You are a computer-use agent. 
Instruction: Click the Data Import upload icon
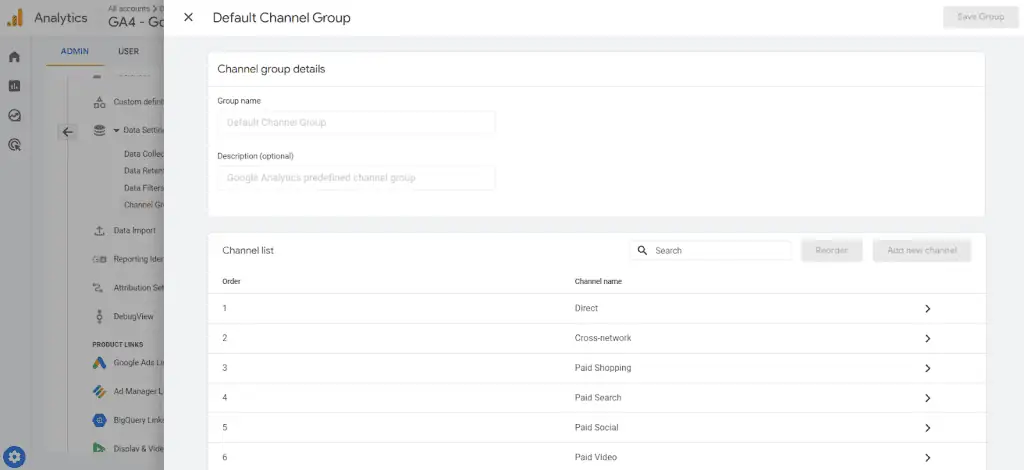pyautogui.click(x=99, y=230)
